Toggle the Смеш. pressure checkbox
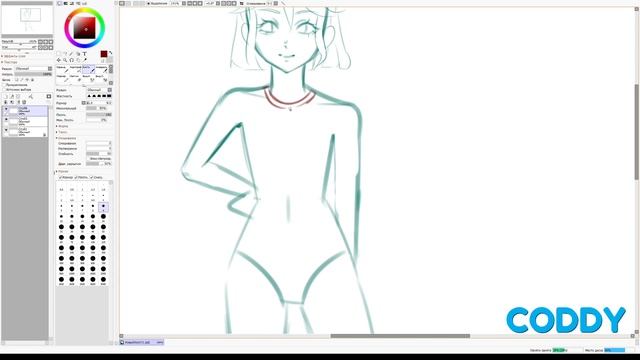Screen dimensions: 640x360 [91, 178]
